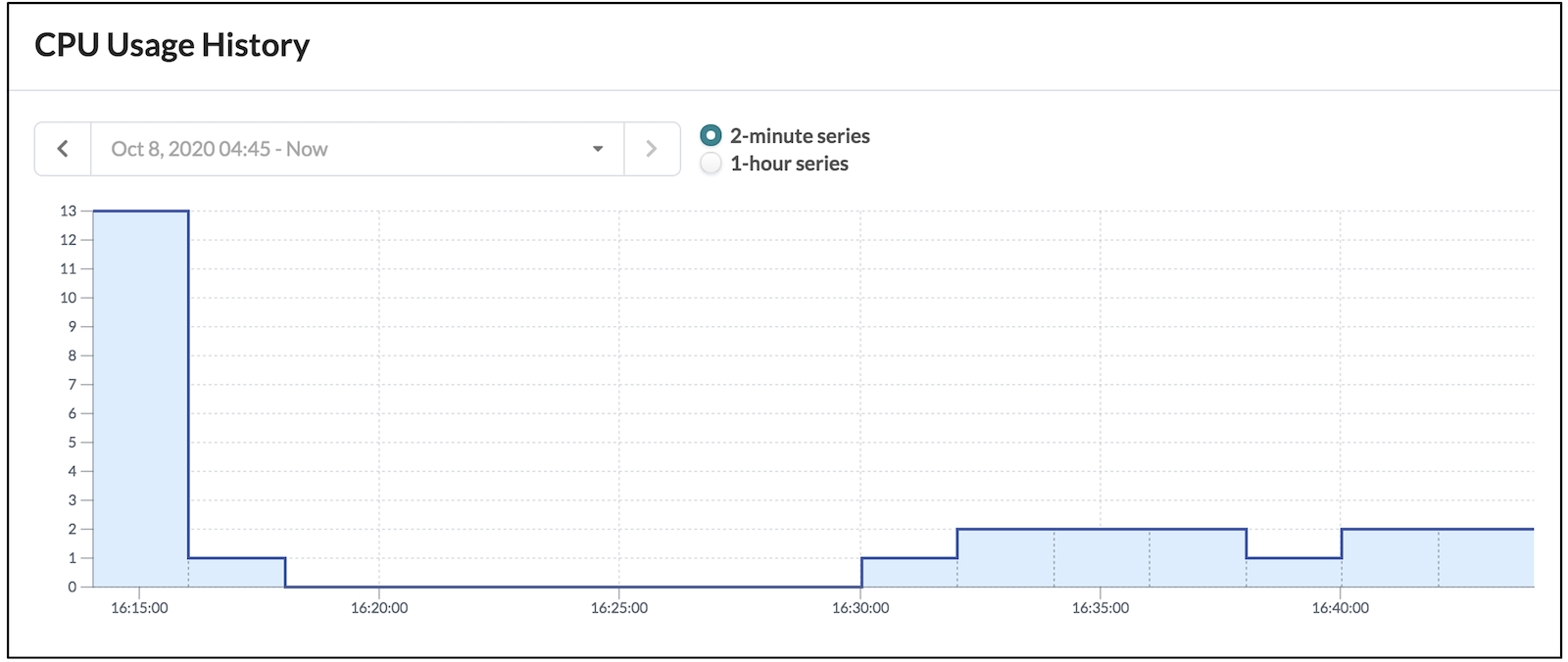This screenshot has height=662, width=1568.
Task: Click the last bar segment after 16:40:00
Action: coord(1486,558)
